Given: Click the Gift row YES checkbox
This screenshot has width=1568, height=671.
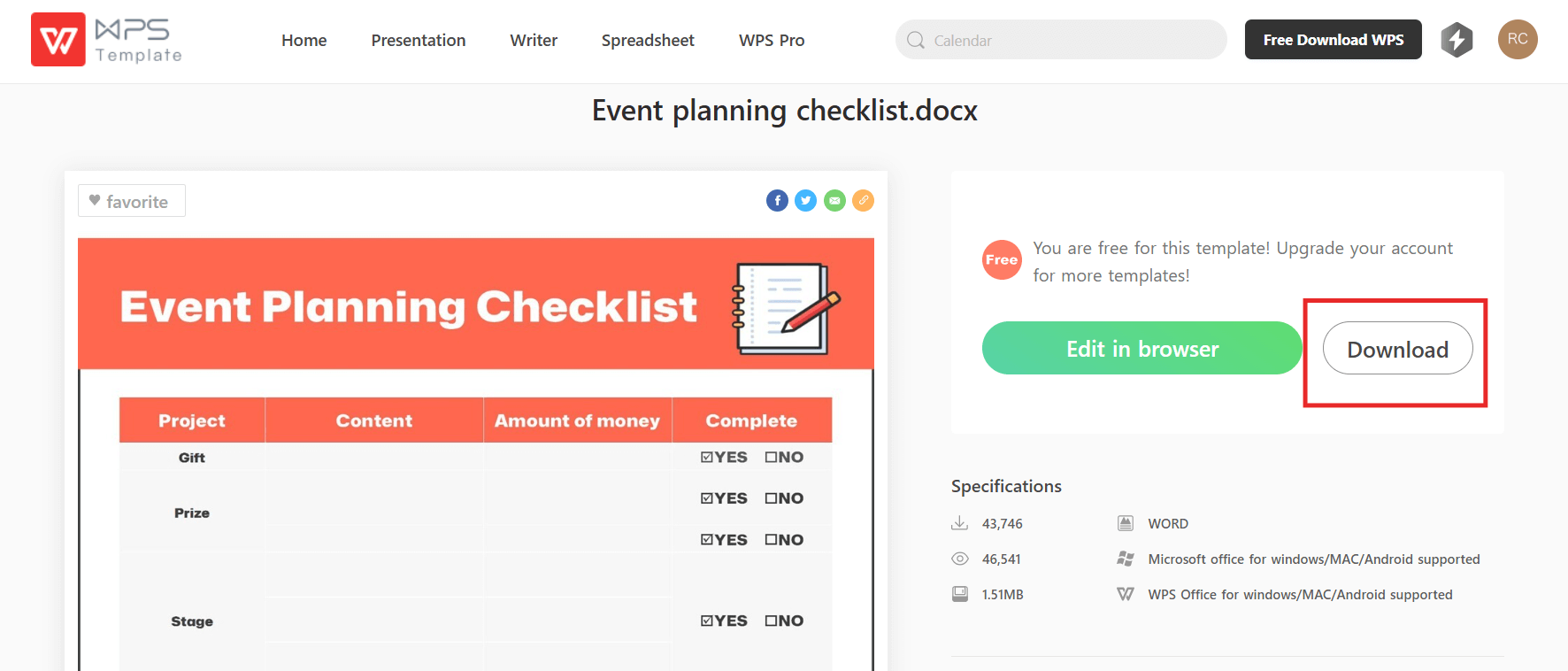Looking at the screenshot, I should click(x=707, y=458).
